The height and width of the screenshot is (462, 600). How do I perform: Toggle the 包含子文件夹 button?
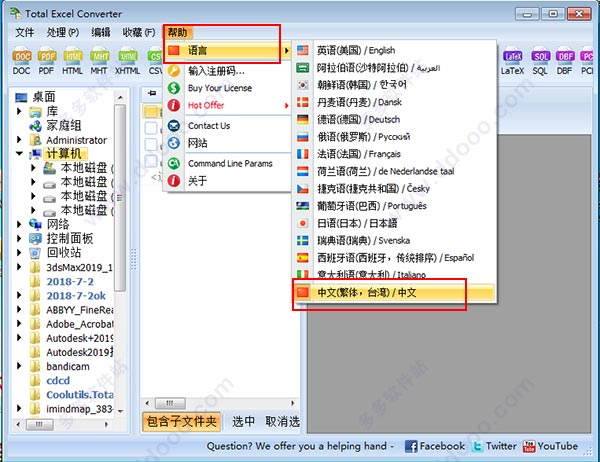181,422
